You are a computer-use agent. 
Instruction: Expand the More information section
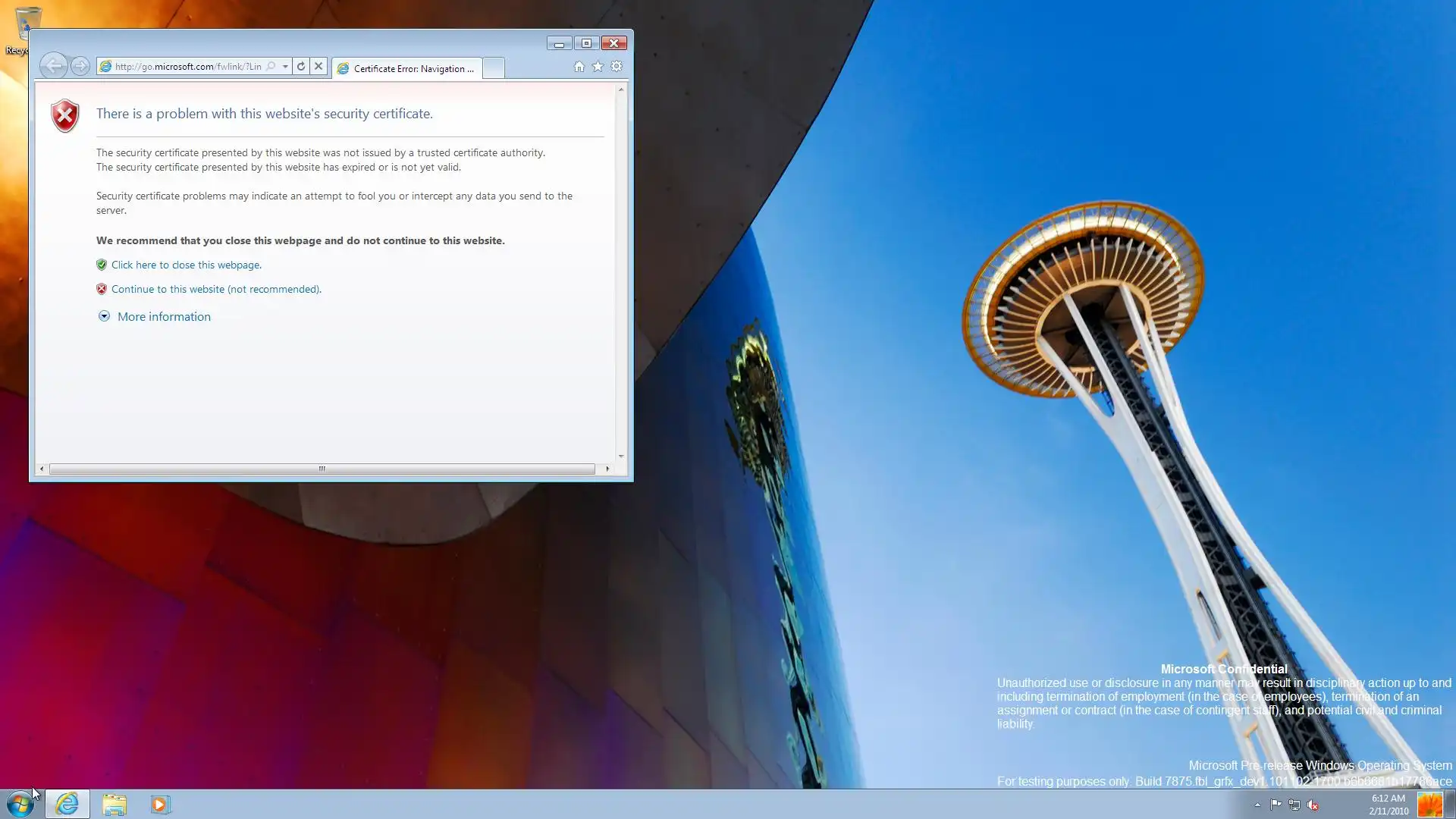click(x=163, y=316)
